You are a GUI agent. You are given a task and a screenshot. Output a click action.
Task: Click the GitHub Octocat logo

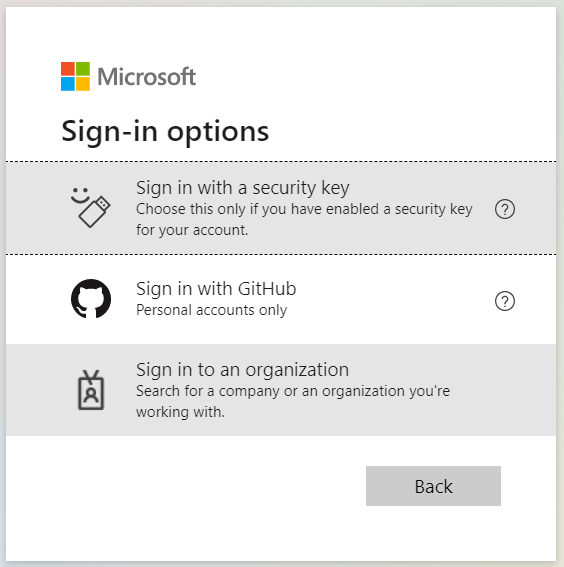point(91,299)
